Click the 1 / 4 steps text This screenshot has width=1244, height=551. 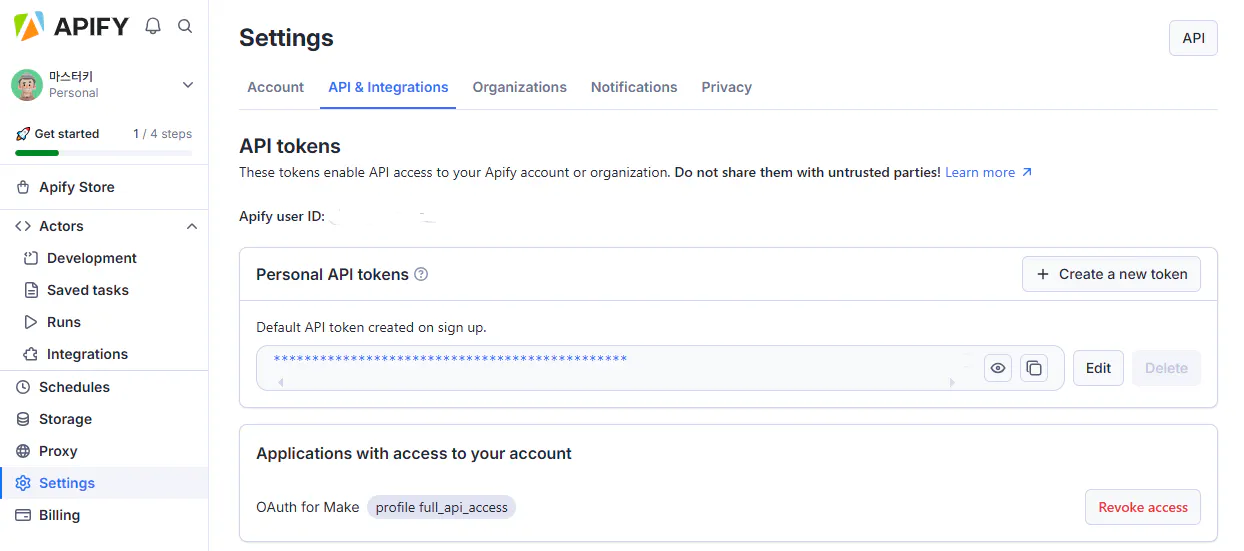coord(162,134)
